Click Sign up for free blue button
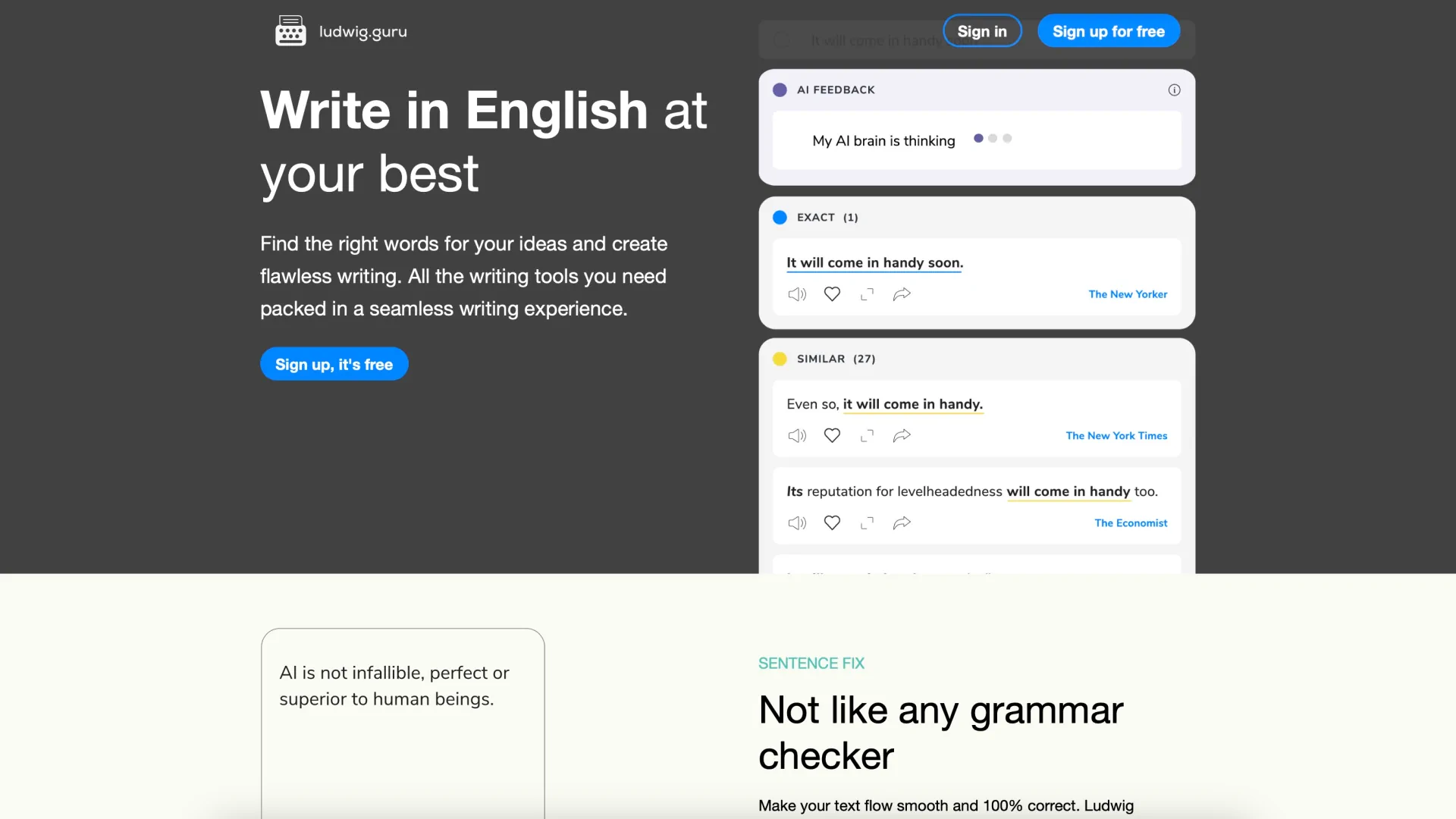 click(1108, 31)
